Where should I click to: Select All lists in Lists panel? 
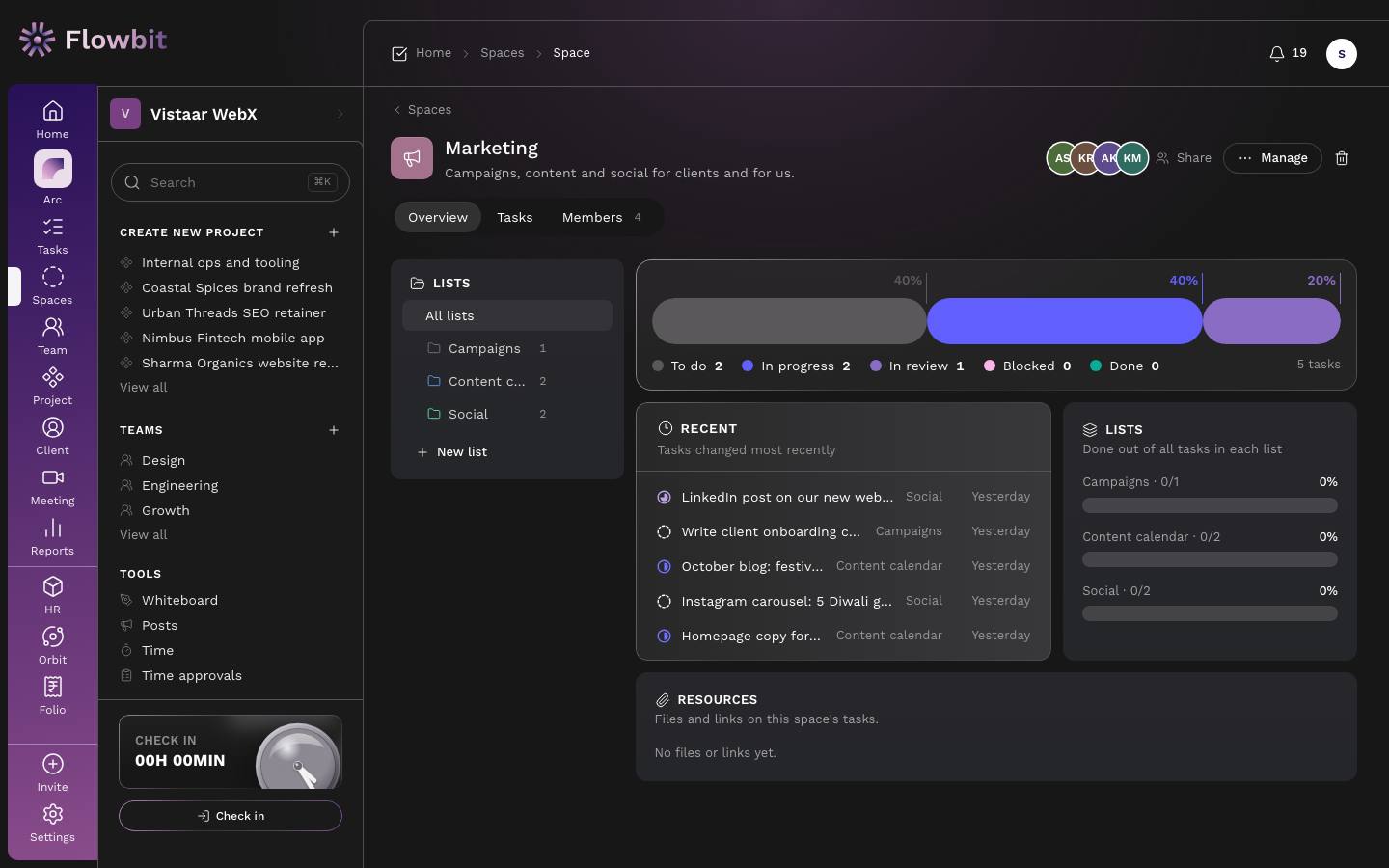tap(507, 315)
